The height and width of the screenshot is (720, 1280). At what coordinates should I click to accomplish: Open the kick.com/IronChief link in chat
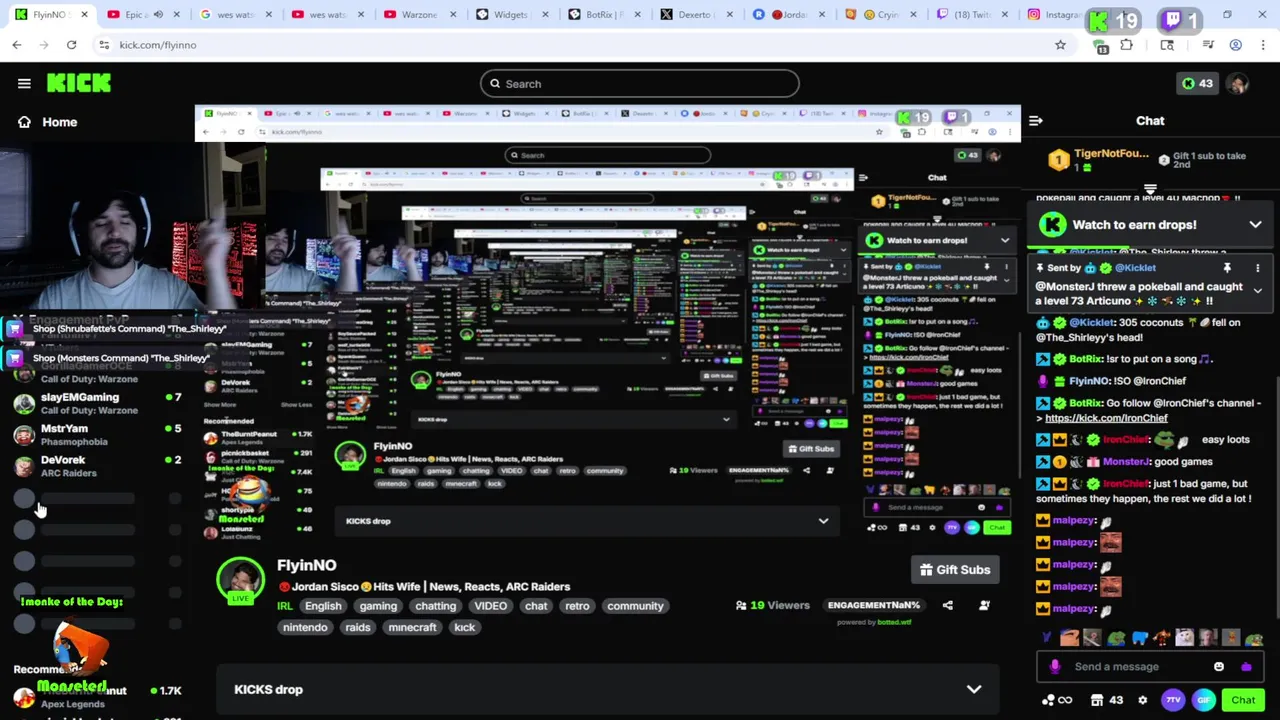point(1106,418)
